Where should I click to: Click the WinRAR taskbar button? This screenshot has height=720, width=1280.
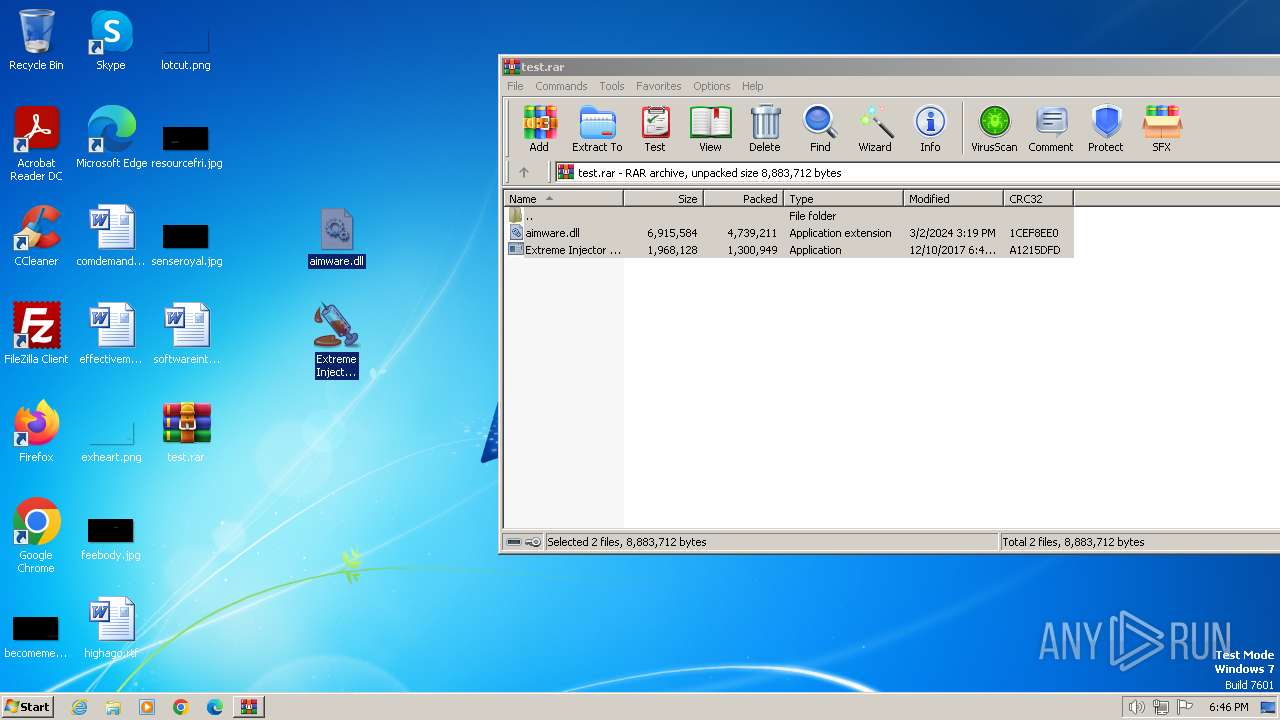(249, 707)
